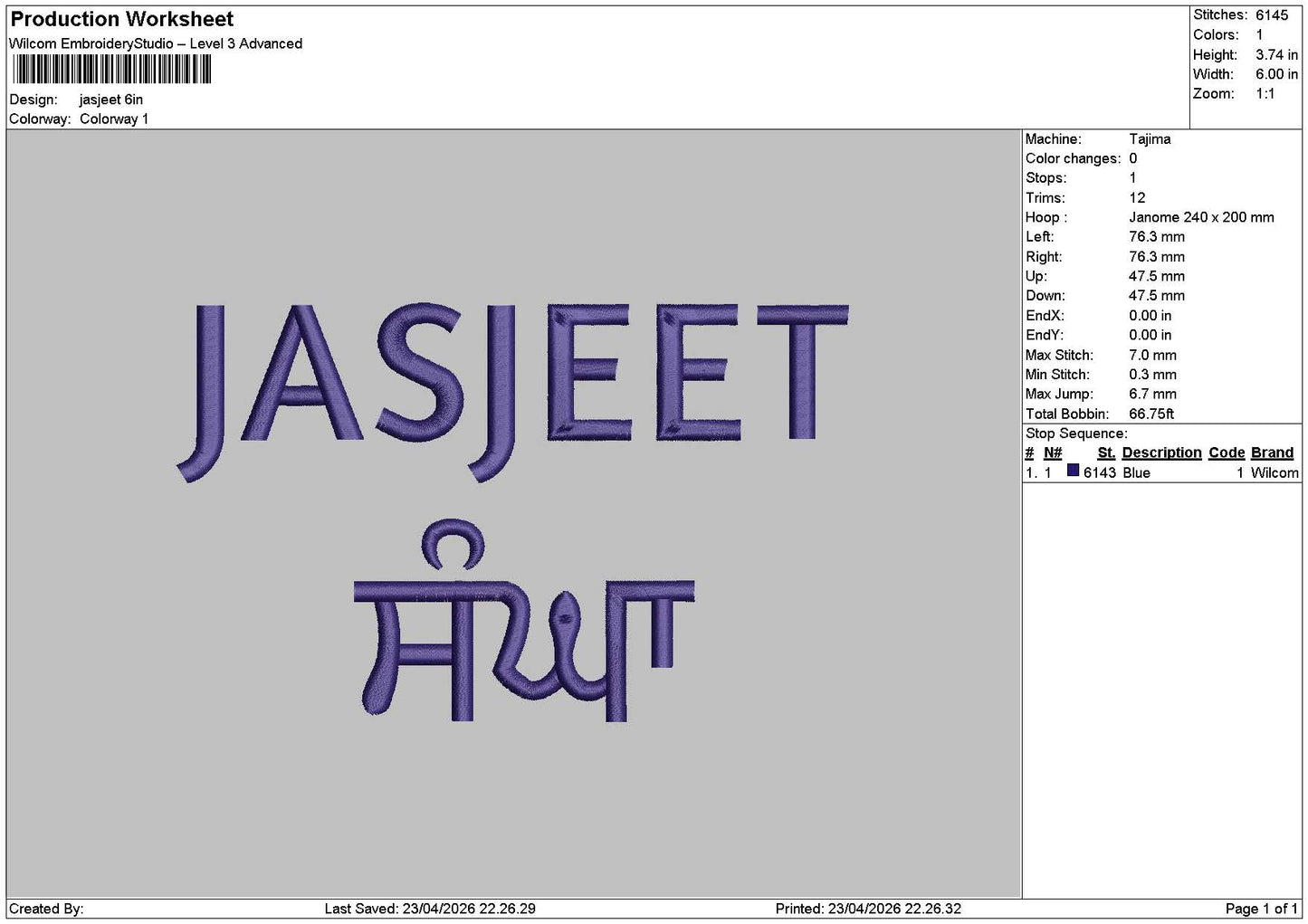Click the 'Up:' row's 47.5 mm value

click(1157, 276)
